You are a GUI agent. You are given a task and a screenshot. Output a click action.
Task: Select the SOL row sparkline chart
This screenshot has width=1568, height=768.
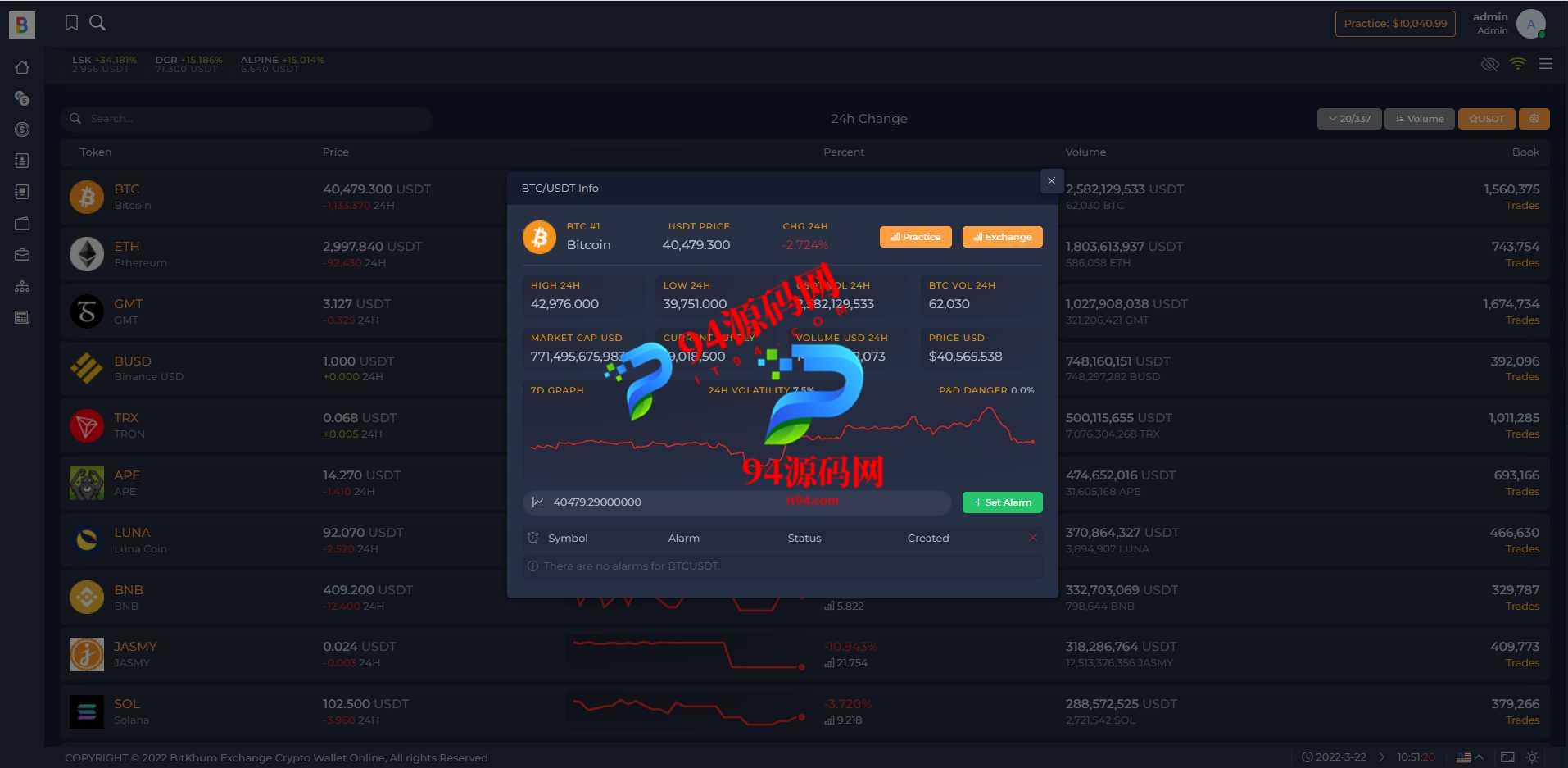(x=690, y=711)
